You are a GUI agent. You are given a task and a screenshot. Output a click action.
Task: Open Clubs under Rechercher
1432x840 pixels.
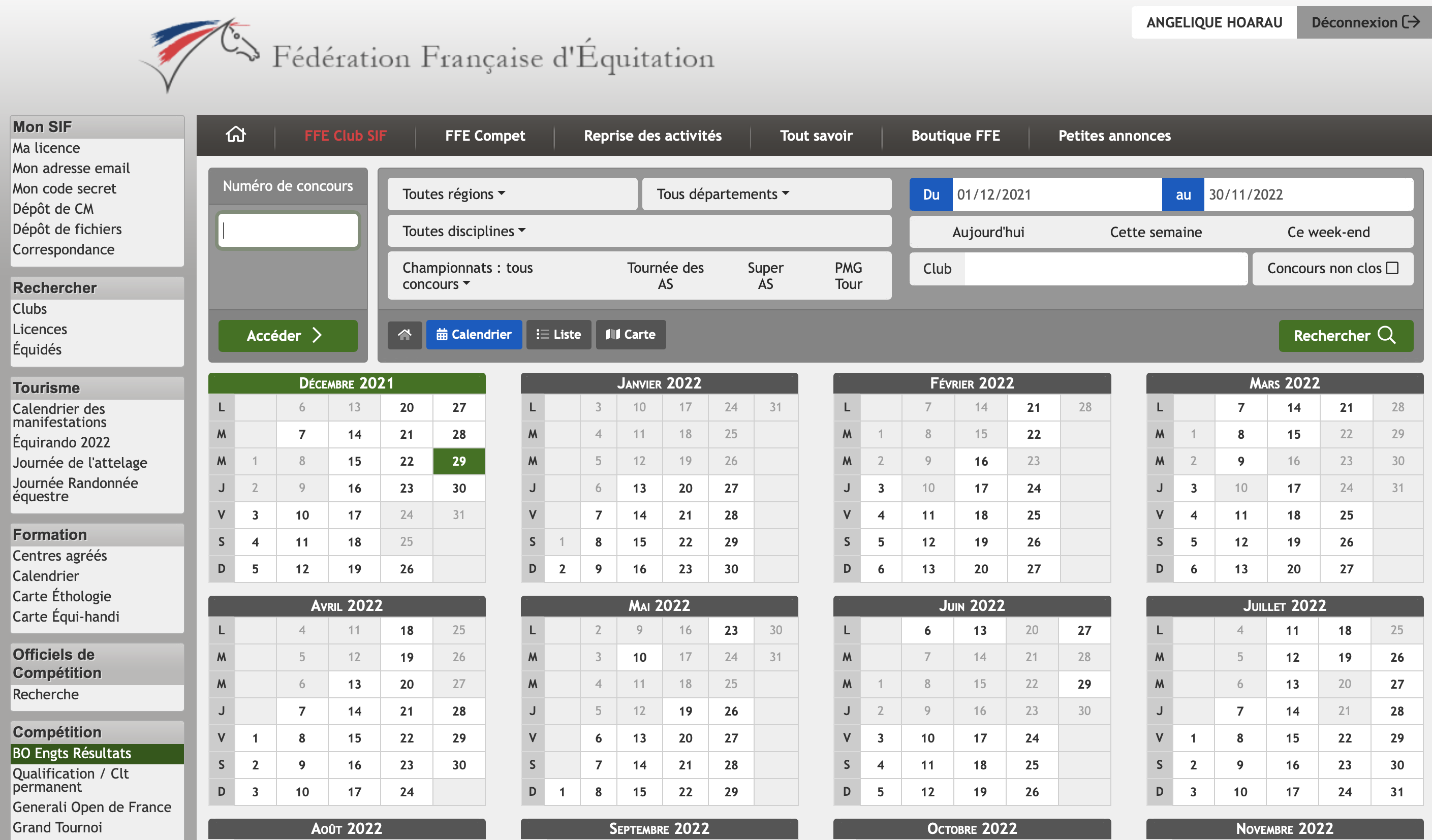(29, 309)
